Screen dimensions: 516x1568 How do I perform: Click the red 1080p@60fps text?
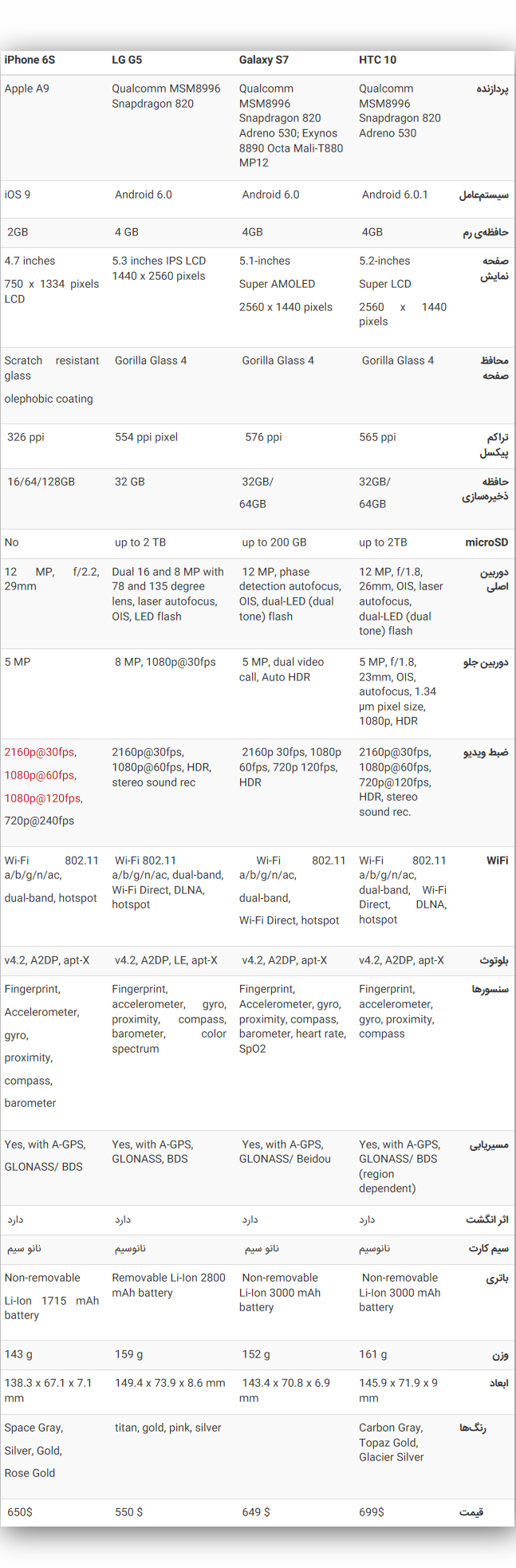[40, 775]
